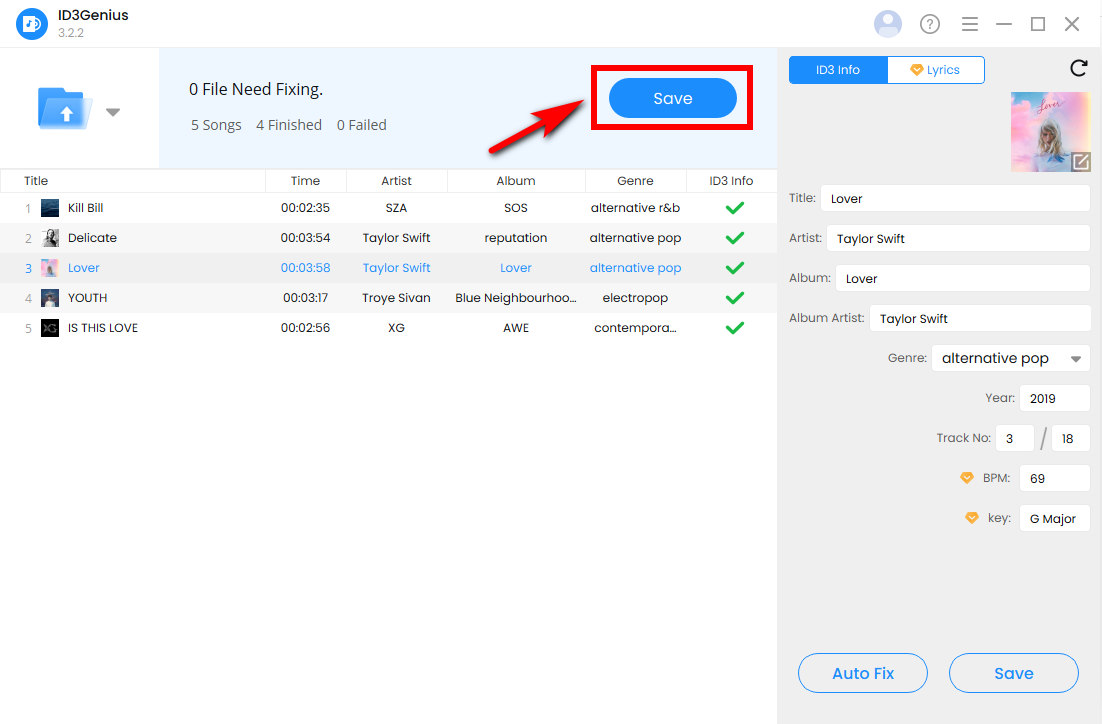Click the Album Artist input field
This screenshot has height=724, width=1102.
980,318
